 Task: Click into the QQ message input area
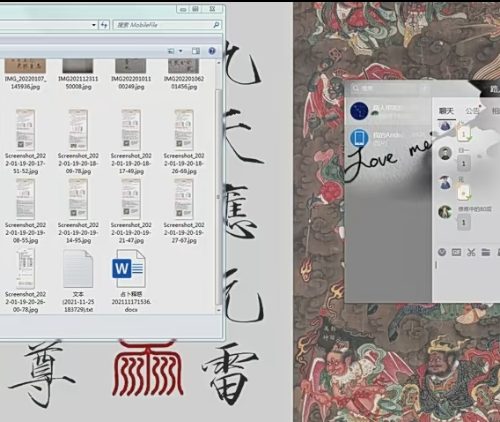coord(467,280)
